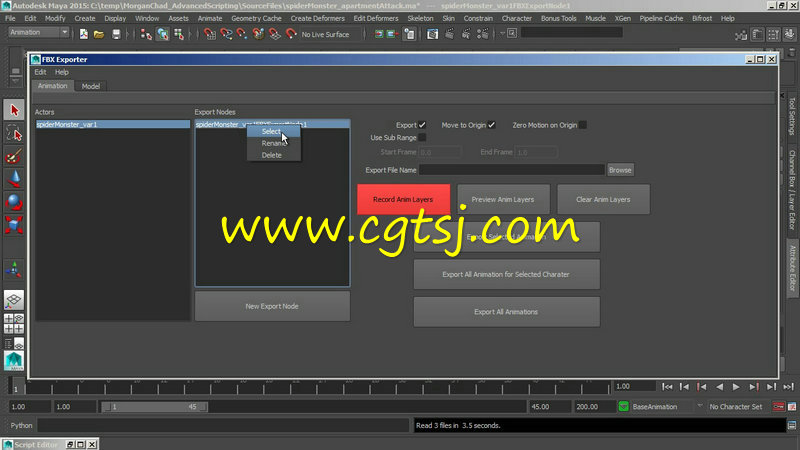Click the range slider bar showing 1 to 45
This screenshot has height=450, width=800.
click(154, 407)
